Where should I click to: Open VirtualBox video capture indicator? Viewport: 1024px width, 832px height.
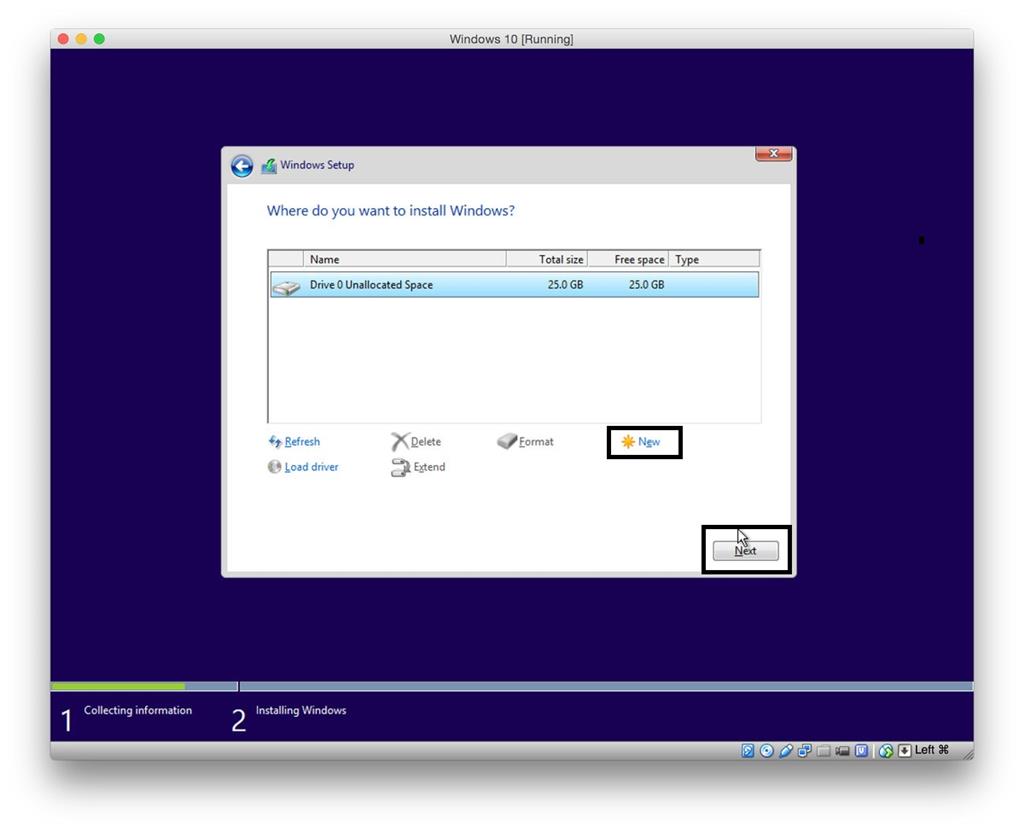(x=842, y=752)
